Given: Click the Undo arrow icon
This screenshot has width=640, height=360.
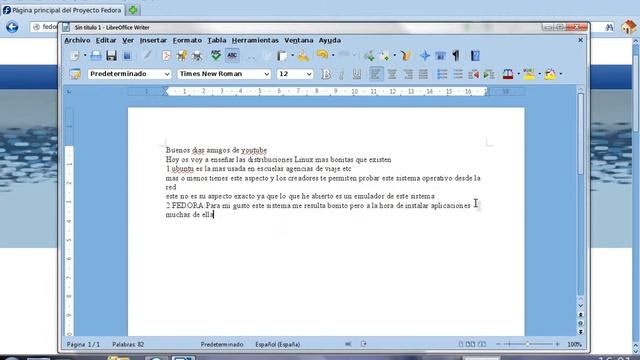Looking at the screenshot, I should [x=322, y=56].
